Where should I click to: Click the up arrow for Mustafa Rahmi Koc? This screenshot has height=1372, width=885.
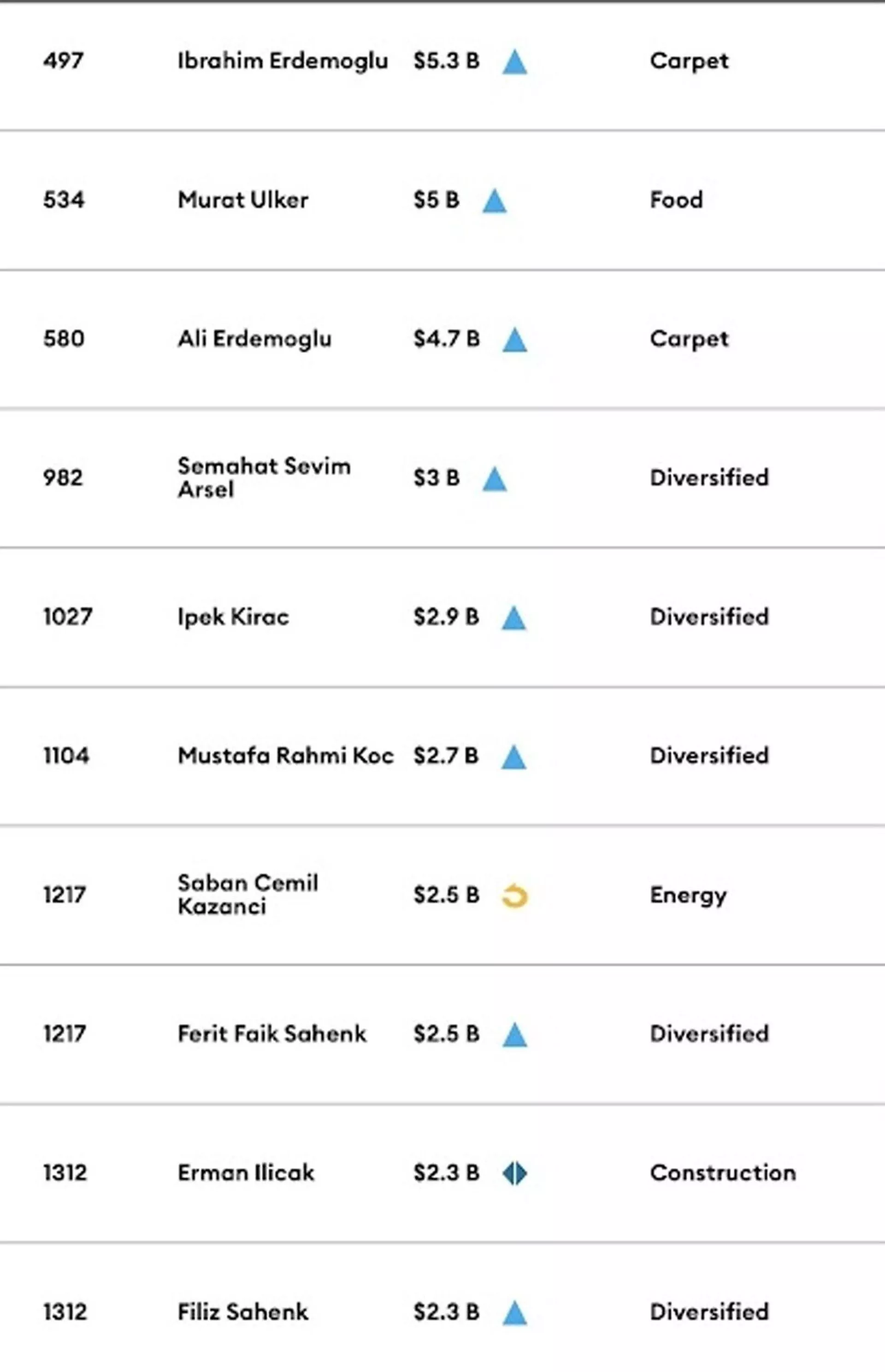(514, 757)
